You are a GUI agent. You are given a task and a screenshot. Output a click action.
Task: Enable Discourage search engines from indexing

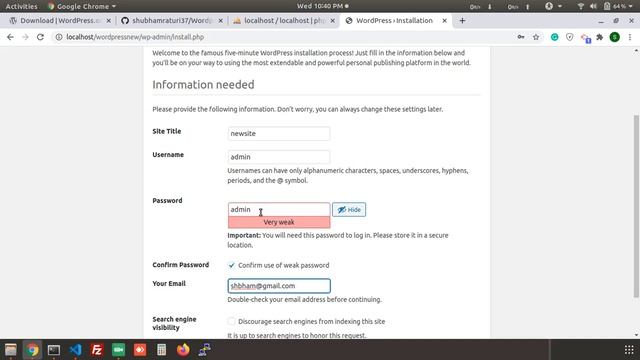coord(231,321)
